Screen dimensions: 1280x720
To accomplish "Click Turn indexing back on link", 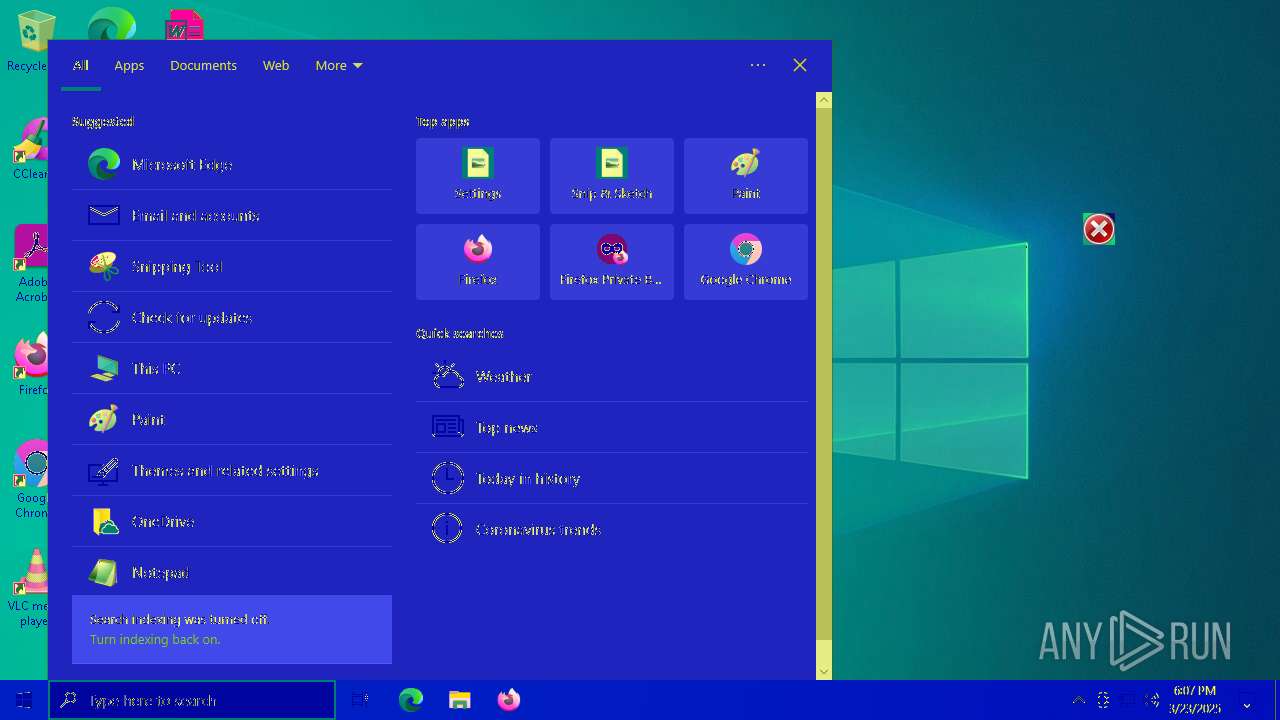I will pos(155,640).
